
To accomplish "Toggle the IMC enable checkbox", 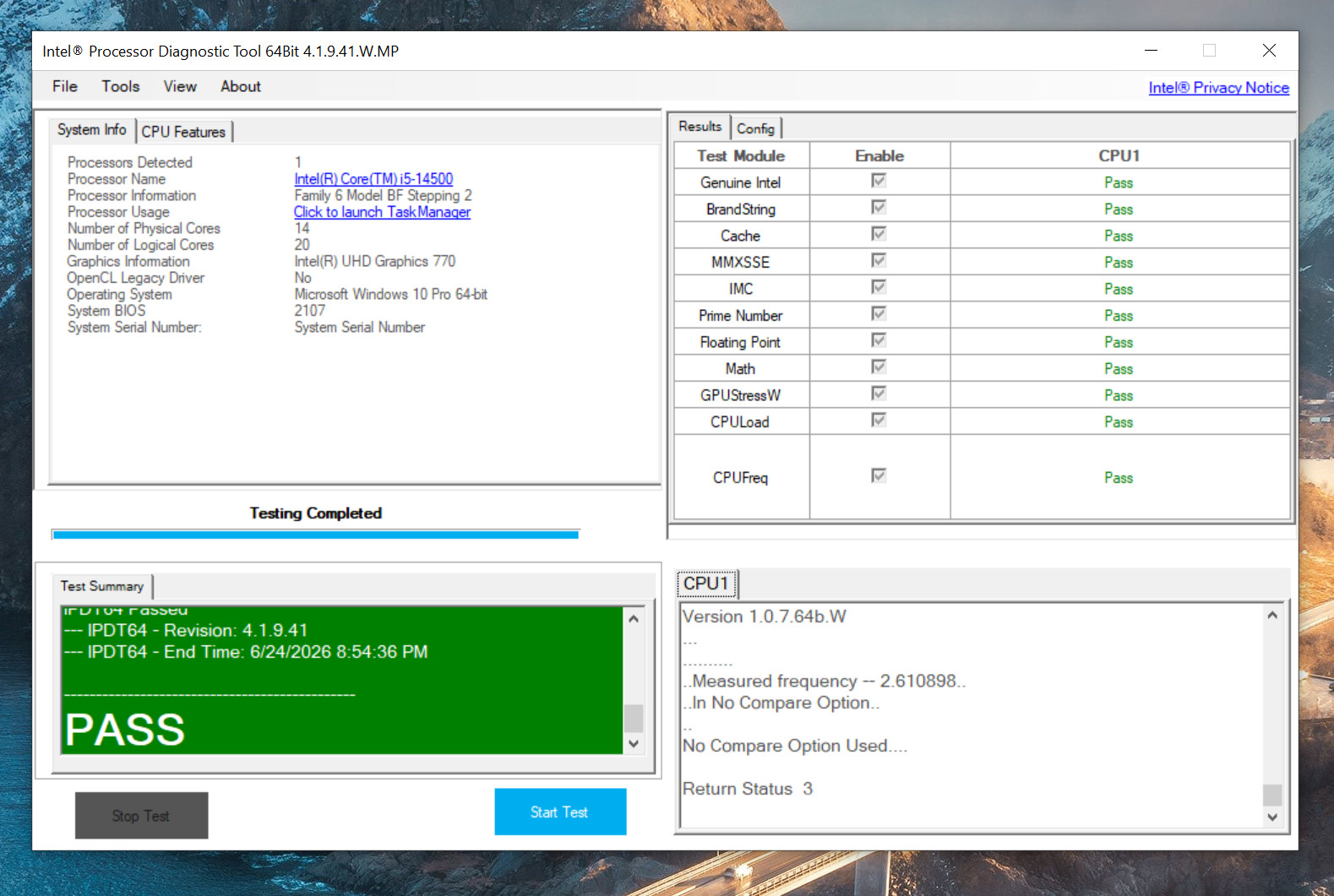I will (879, 287).
